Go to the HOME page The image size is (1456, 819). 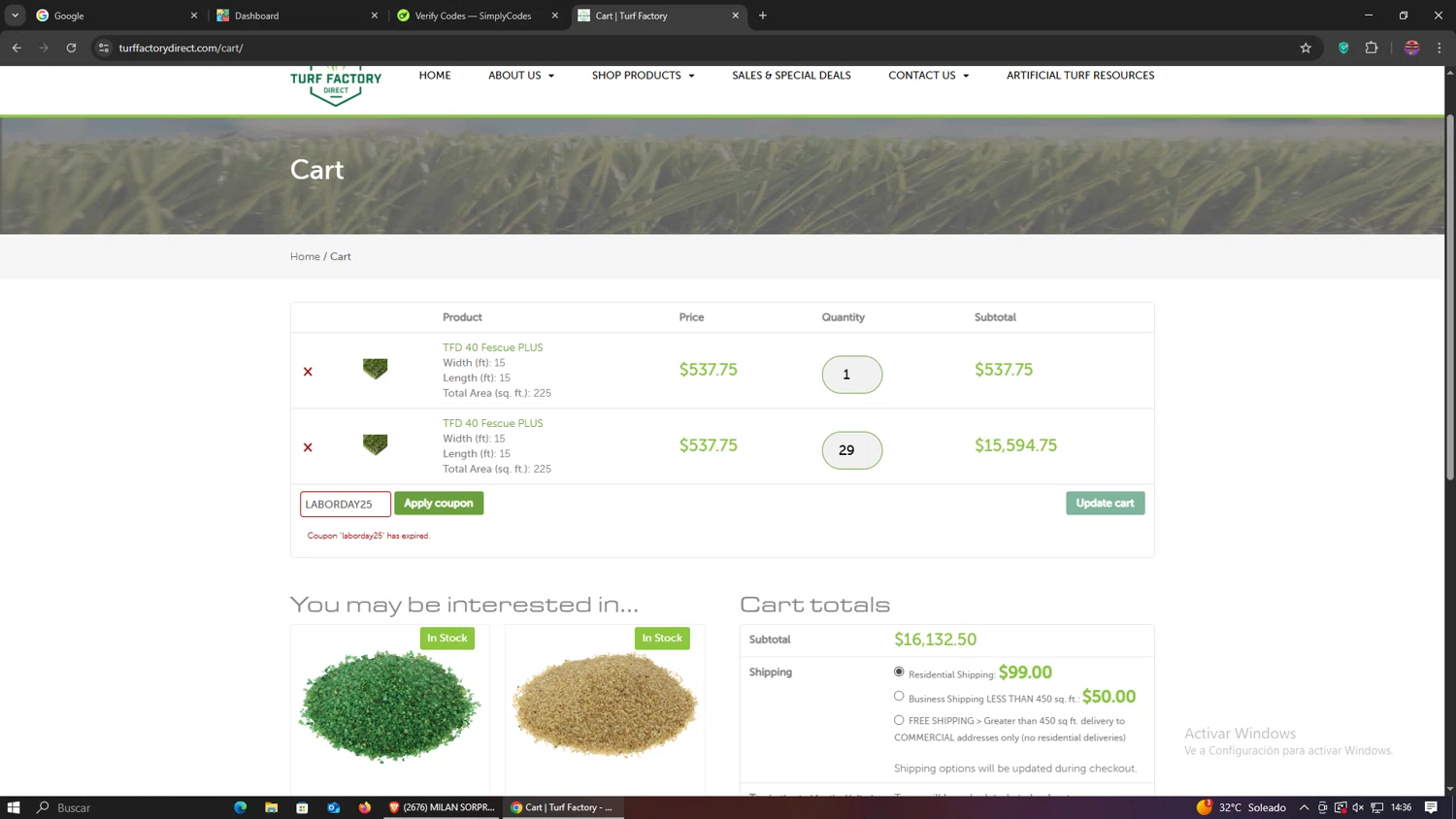click(x=435, y=76)
